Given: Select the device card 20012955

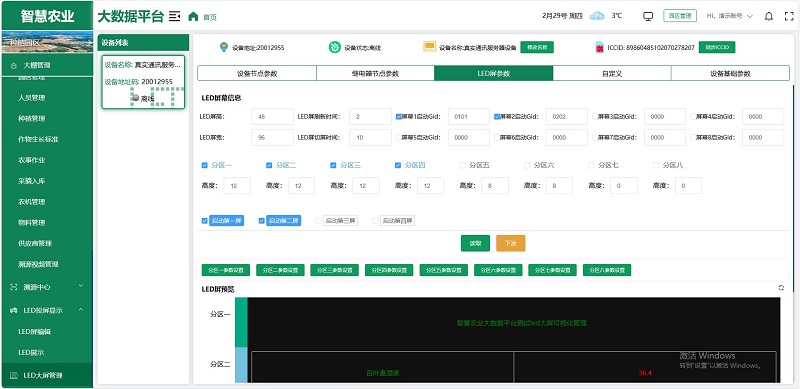Looking at the screenshot, I should pos(143,82).
